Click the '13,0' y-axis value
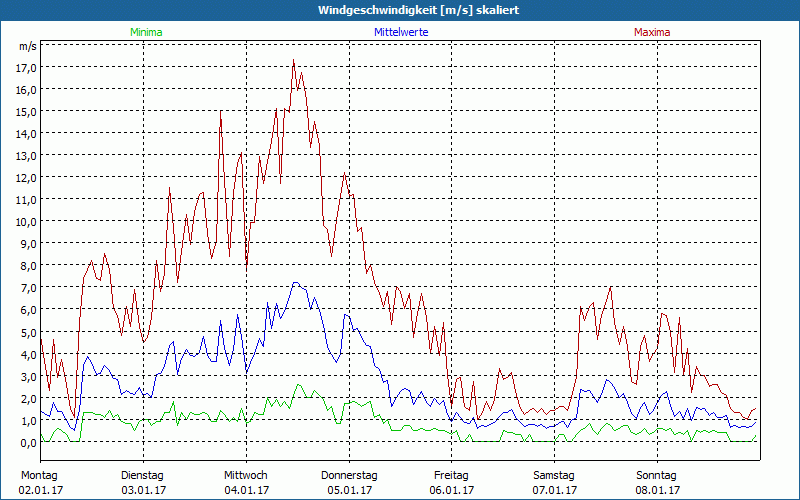The image size is (800, 500). point(27,156)
